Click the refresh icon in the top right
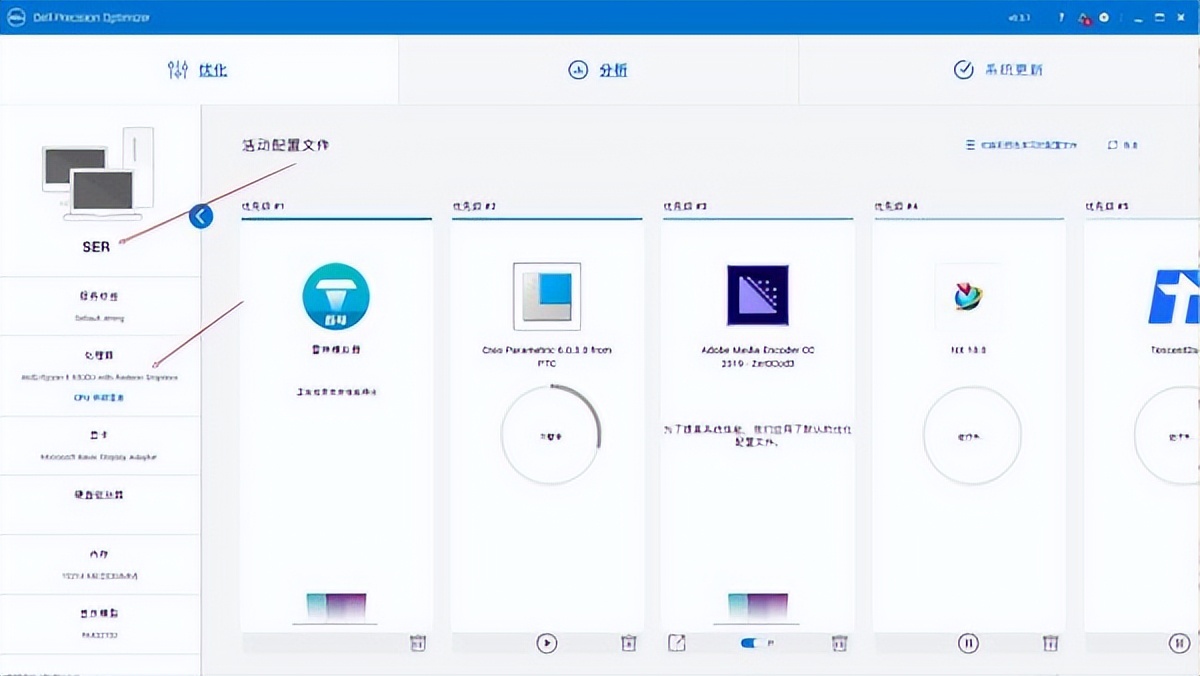Image resolution: width=1200 pixels, height=676 pixels. tap(1113, 145)
